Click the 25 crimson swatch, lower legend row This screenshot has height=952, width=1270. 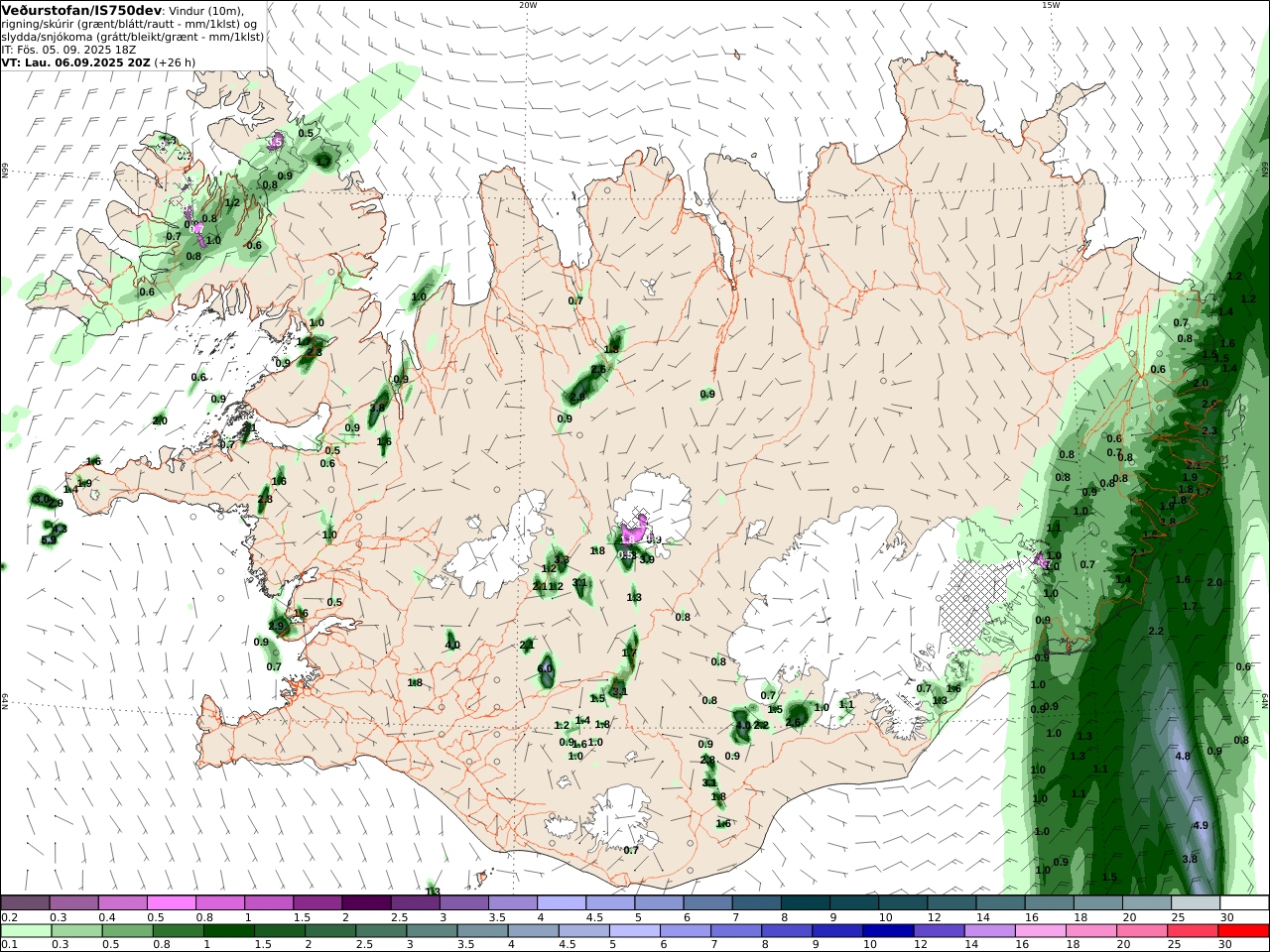1194,931
